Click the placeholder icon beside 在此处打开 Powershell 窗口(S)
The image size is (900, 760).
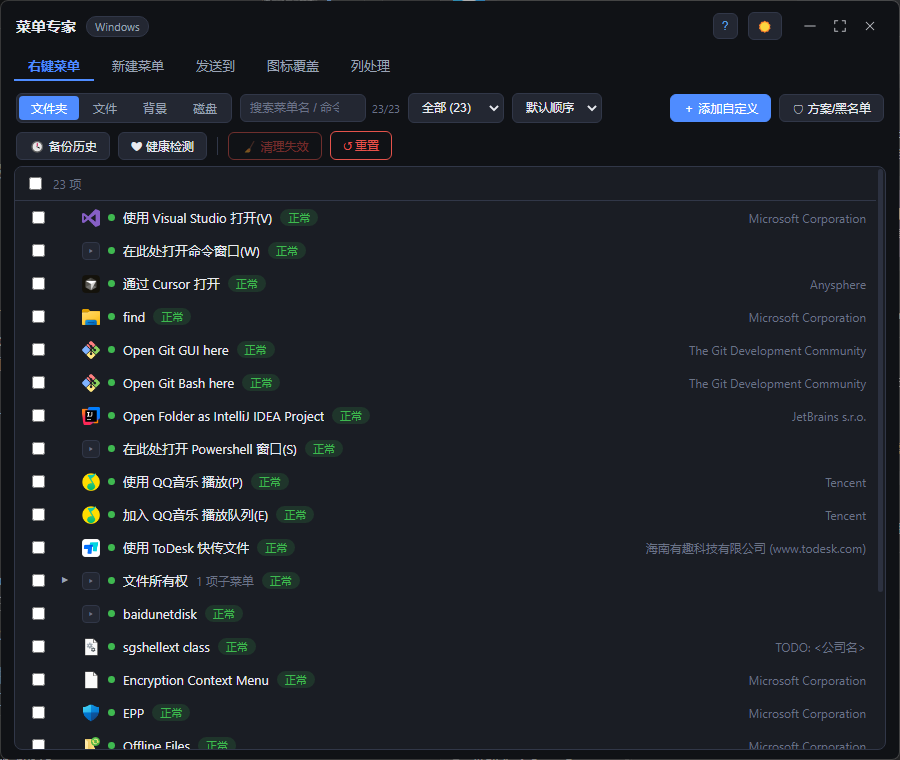click(x=91, y=449)
